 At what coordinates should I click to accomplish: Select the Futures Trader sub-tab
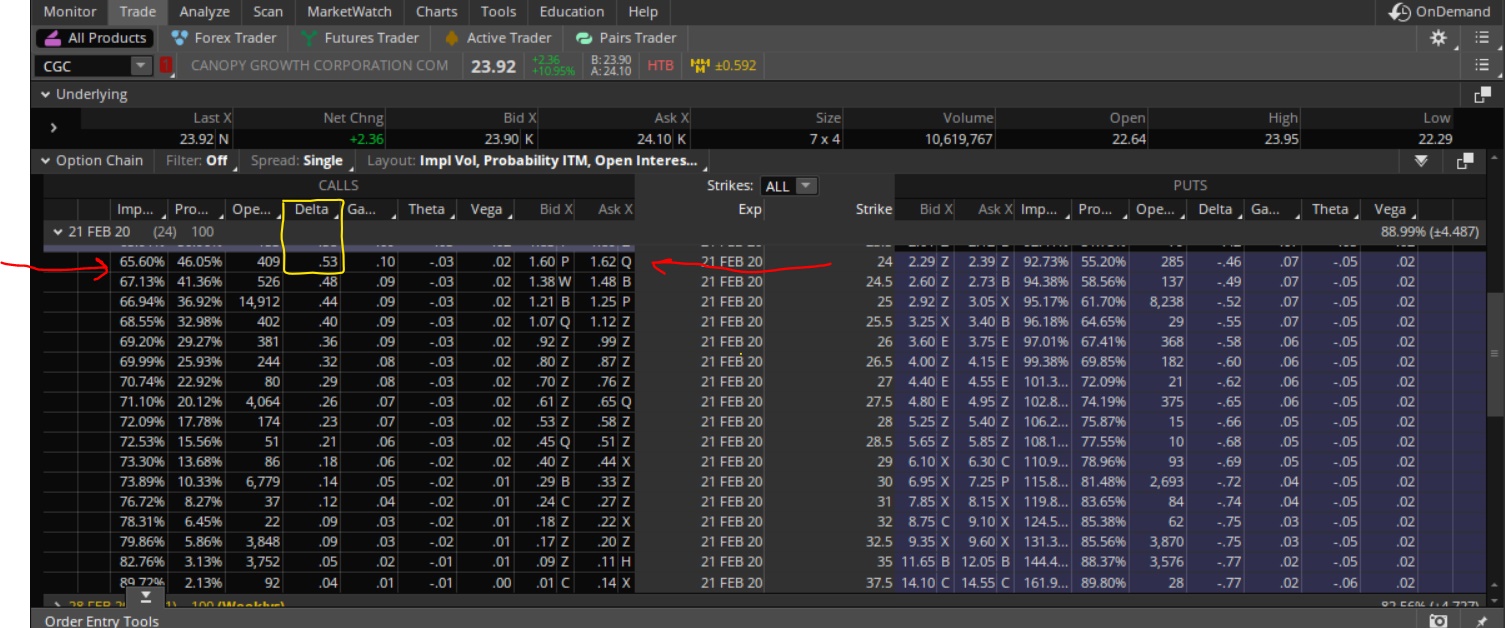(362, 38)
